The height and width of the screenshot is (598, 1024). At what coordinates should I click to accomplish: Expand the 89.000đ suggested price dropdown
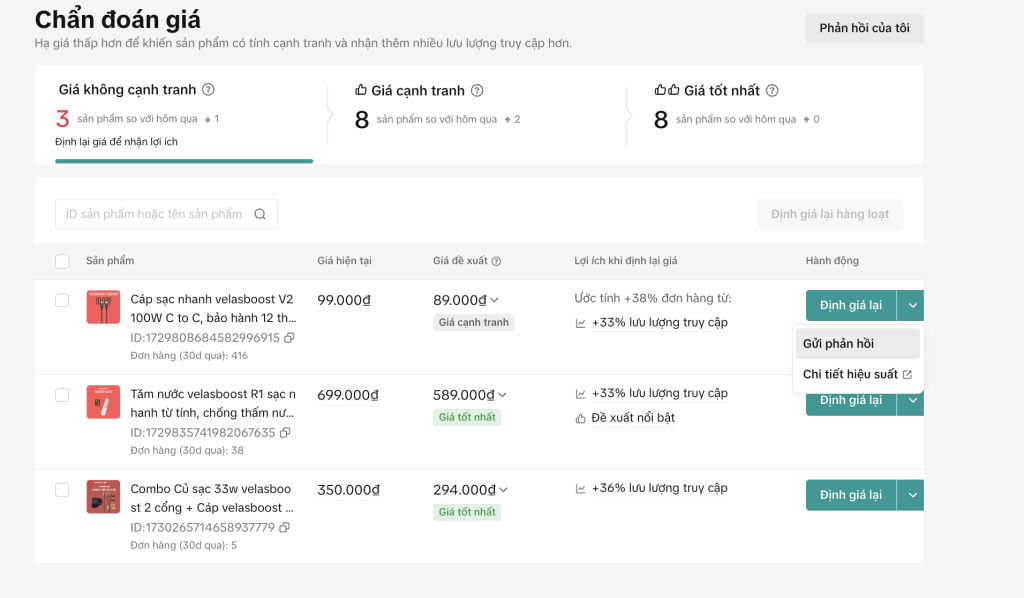495,300
